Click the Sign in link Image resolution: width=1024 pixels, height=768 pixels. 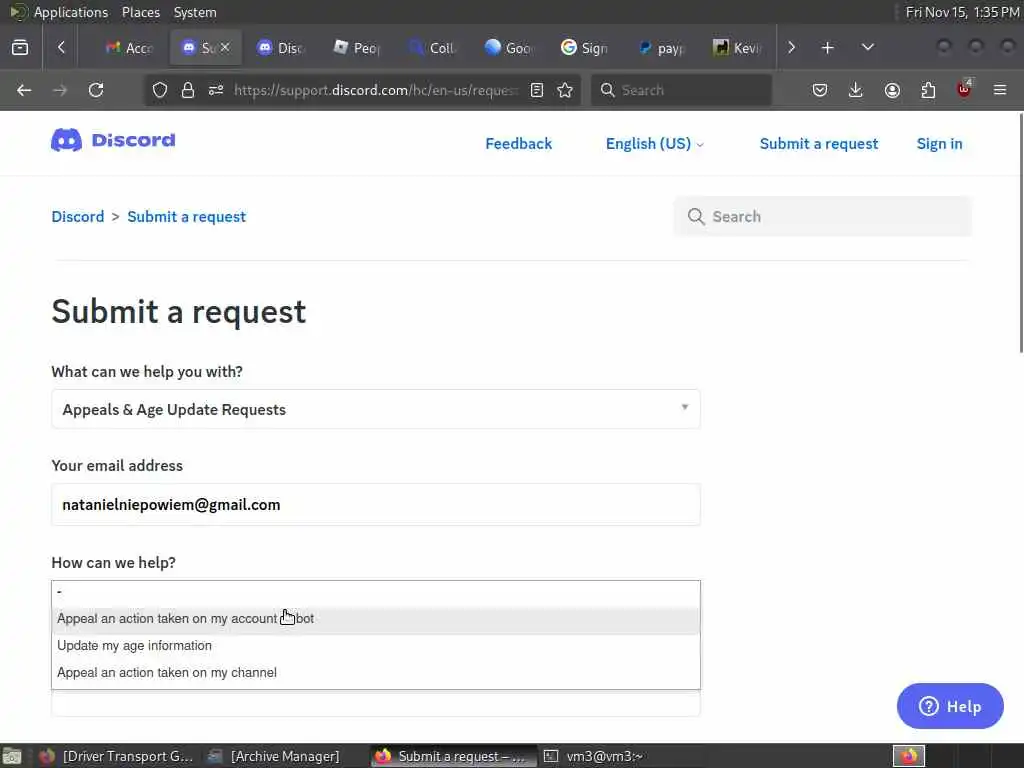pos(939,144)
